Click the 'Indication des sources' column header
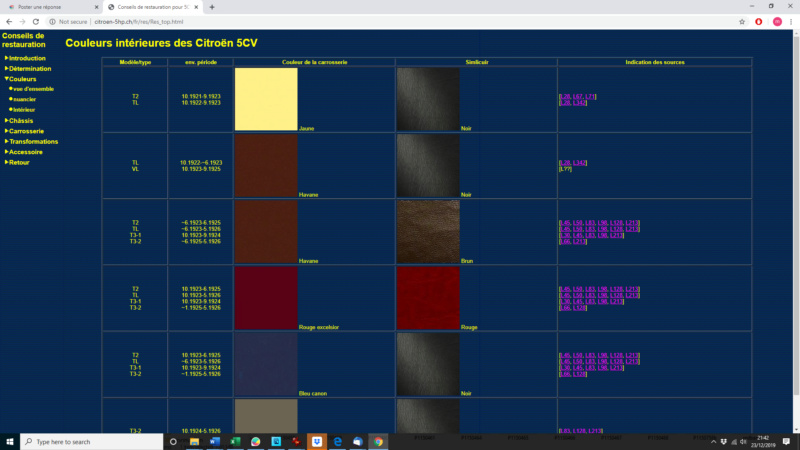The image size is (800, 450). (x=655, y=62)
